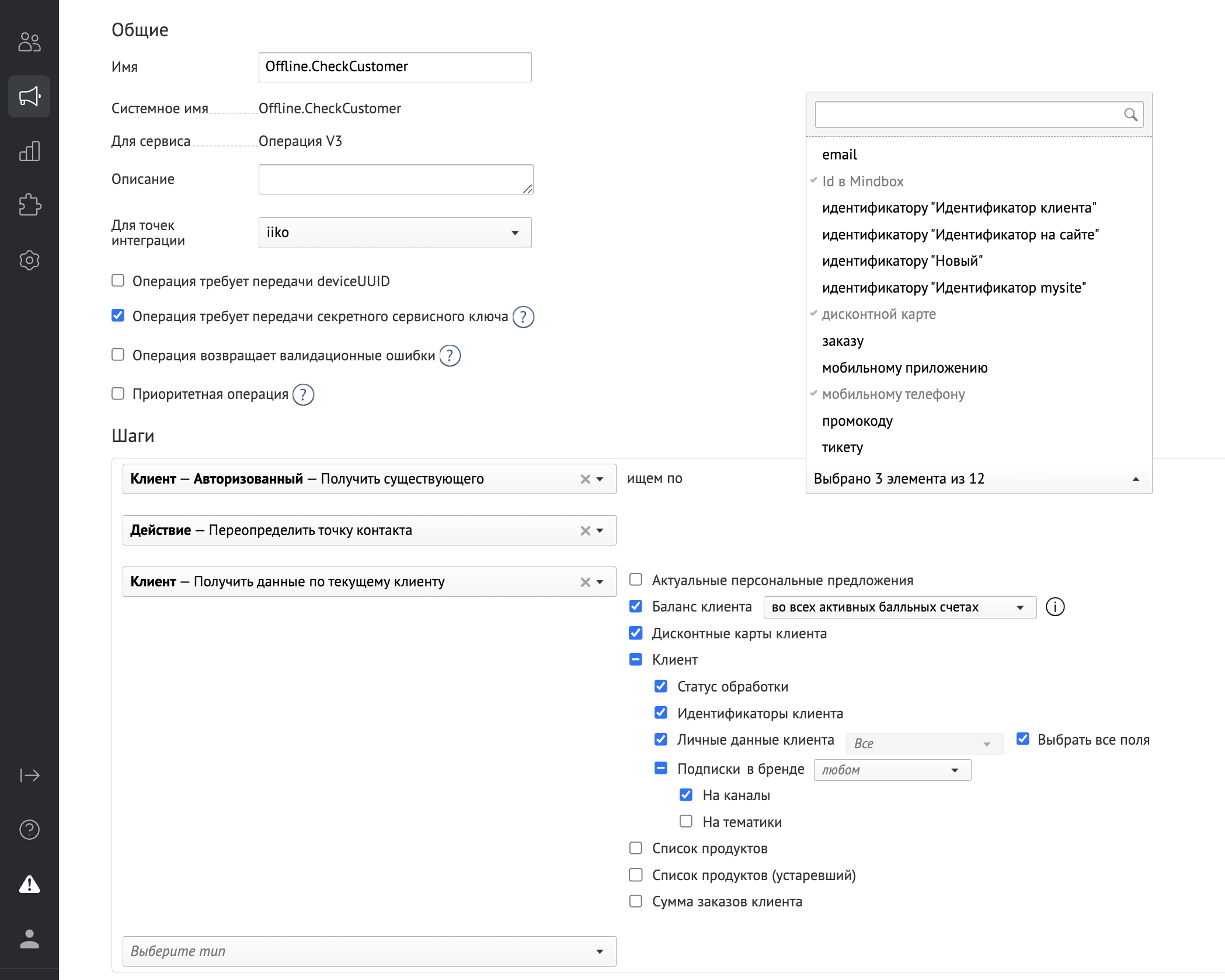The image size is (1225, 980).
Task: Open the warning triangle notifications
Action: (29, 884)
